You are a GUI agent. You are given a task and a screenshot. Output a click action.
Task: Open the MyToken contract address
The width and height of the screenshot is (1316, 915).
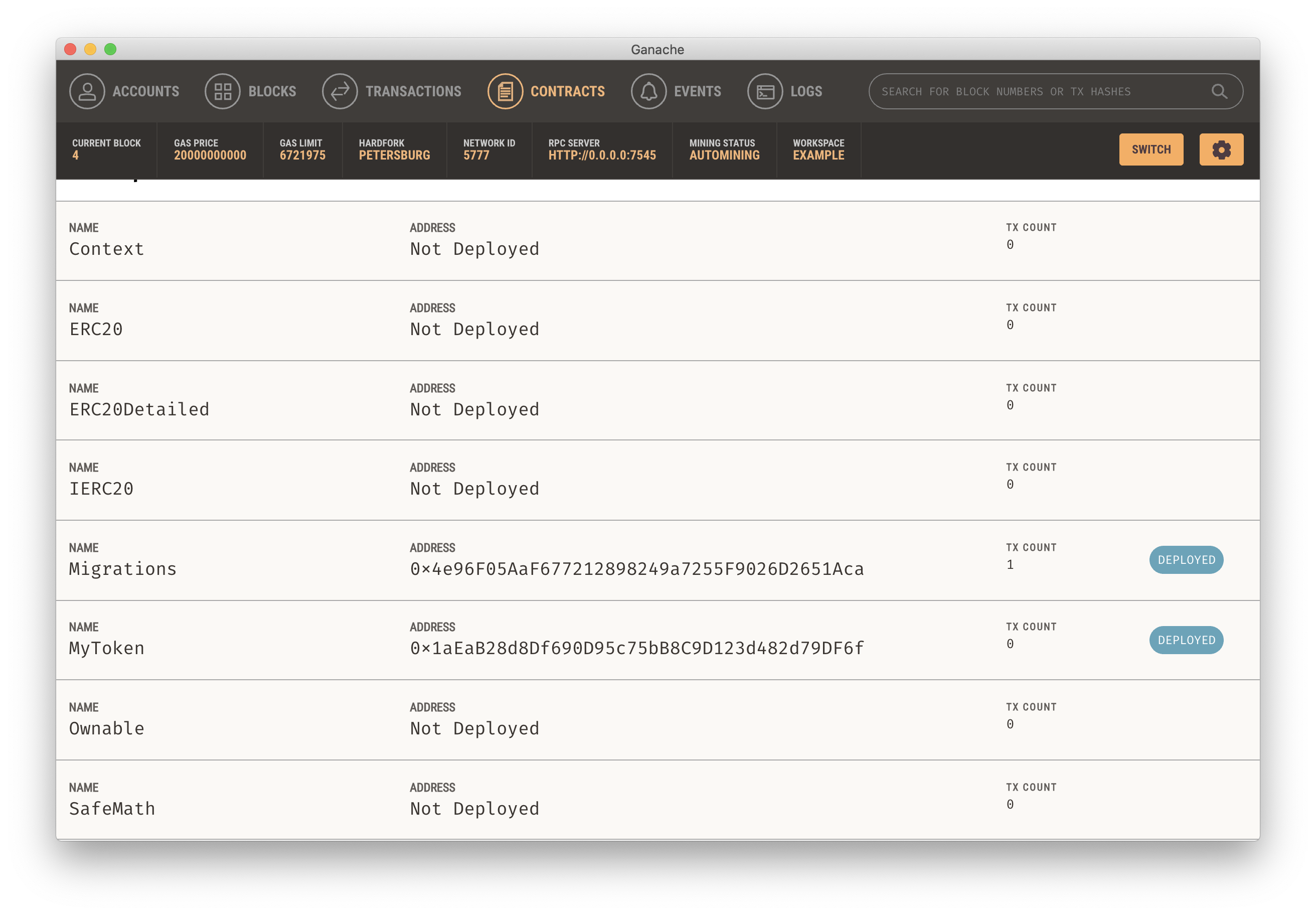[636, 648]
